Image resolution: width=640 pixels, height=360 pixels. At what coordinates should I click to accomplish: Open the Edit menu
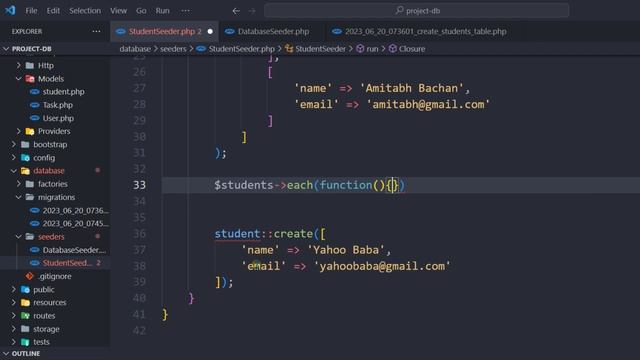pos(53,11)
